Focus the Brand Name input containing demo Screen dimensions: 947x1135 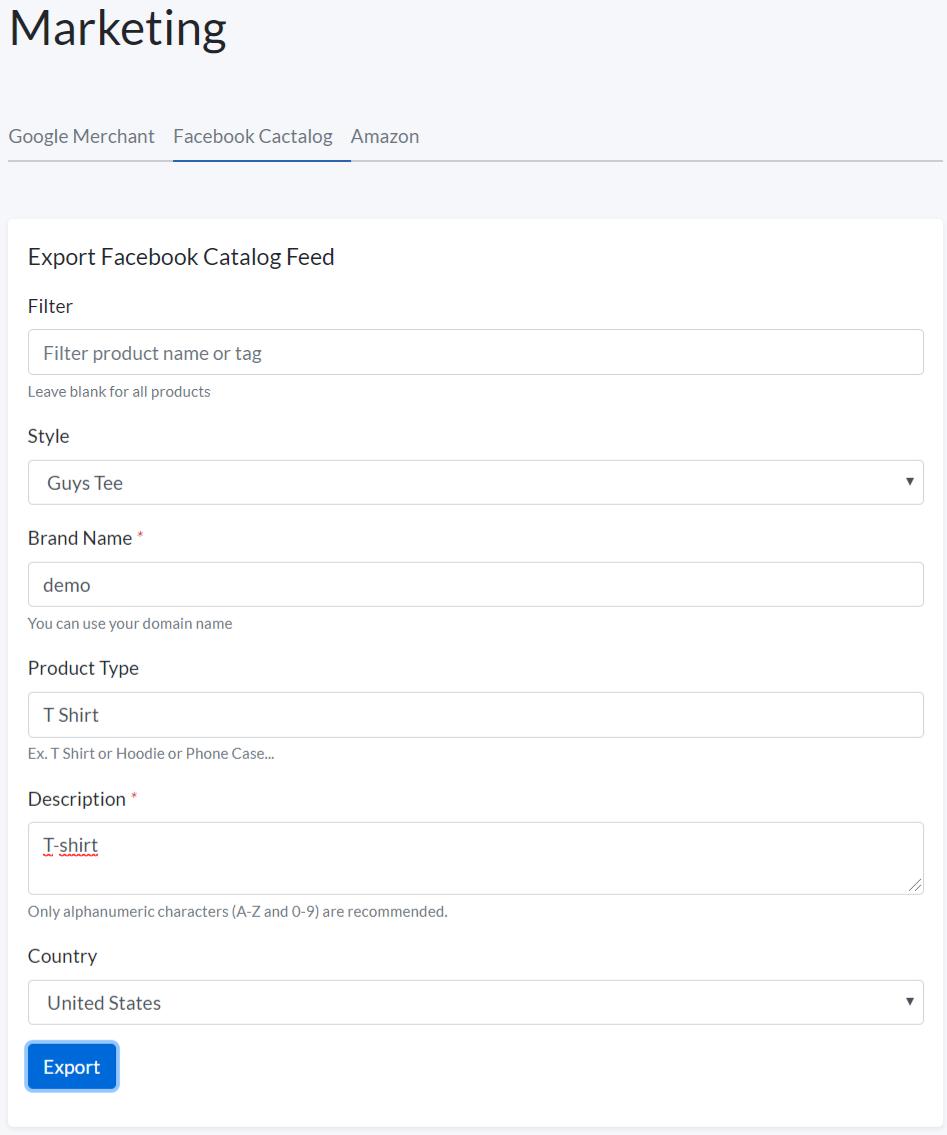[x=475, y=585]
